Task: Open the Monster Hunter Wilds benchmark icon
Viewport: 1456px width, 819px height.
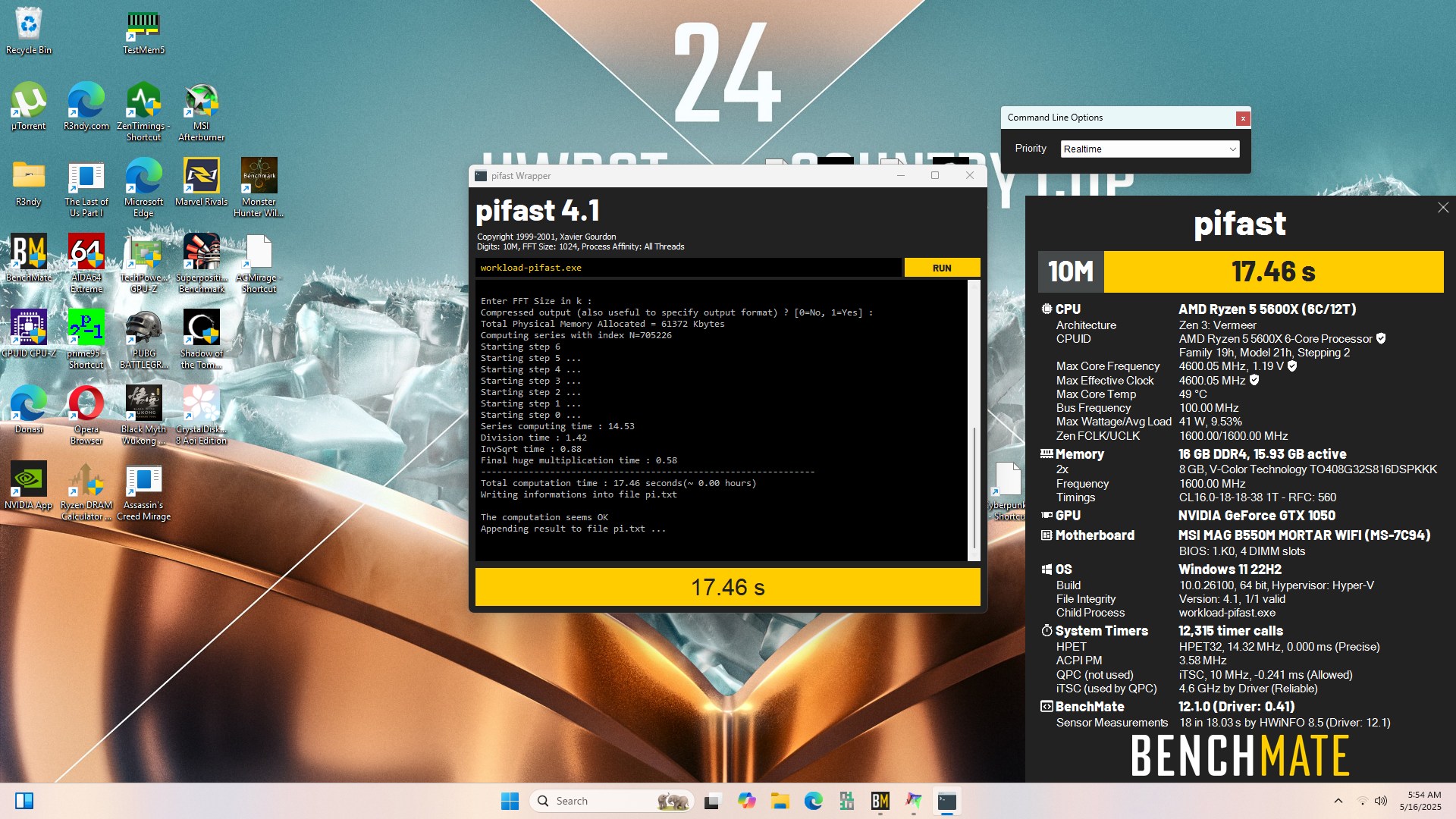Action: [x=259, y=187]
